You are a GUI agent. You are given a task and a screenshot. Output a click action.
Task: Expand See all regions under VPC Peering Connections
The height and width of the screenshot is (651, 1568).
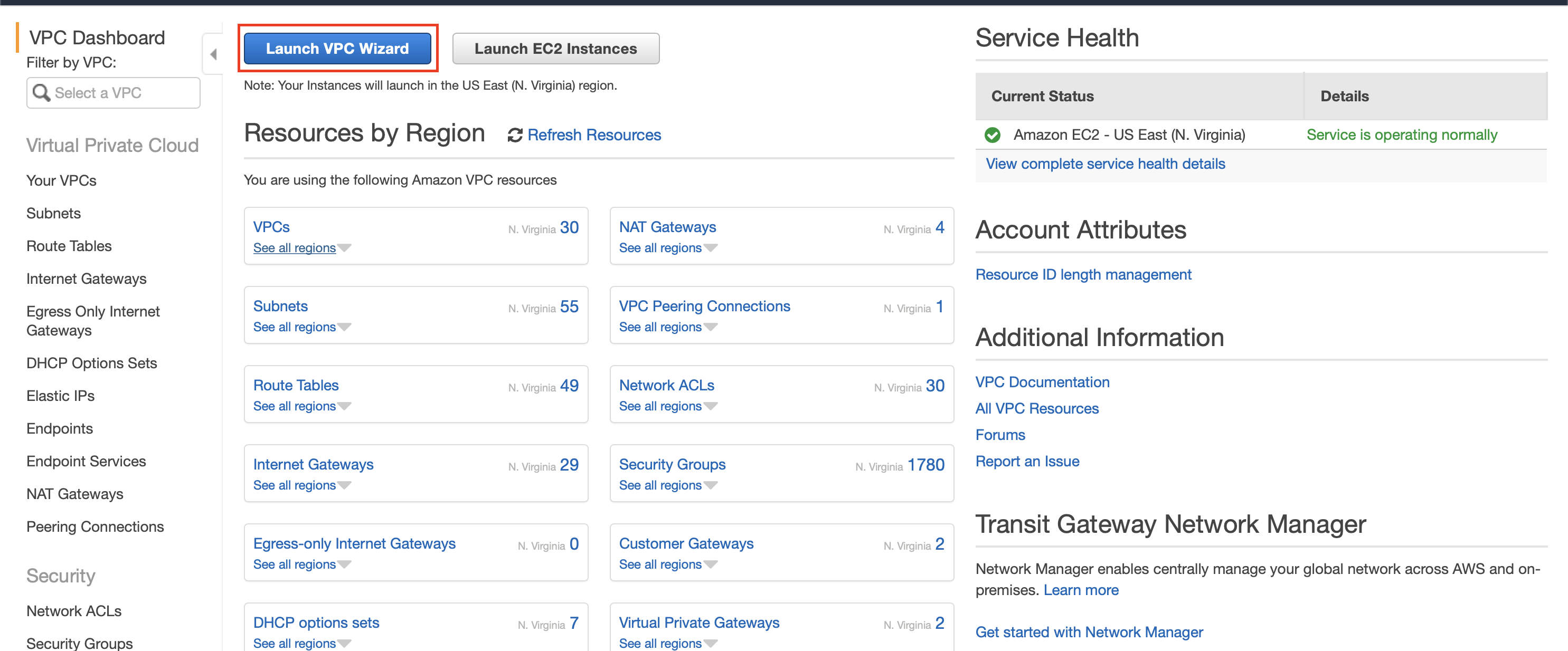668,327
